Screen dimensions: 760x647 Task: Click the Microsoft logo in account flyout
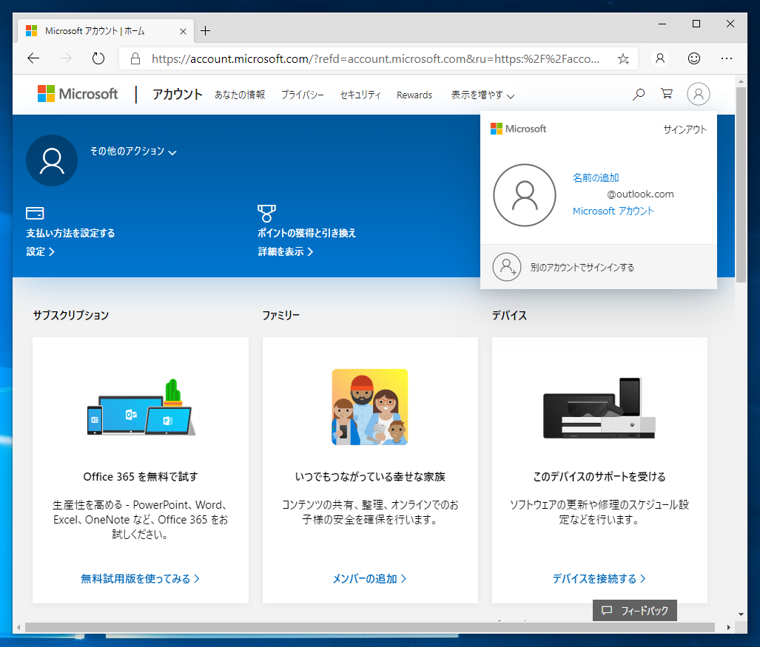pyautogui.click(x=518, y=129)
